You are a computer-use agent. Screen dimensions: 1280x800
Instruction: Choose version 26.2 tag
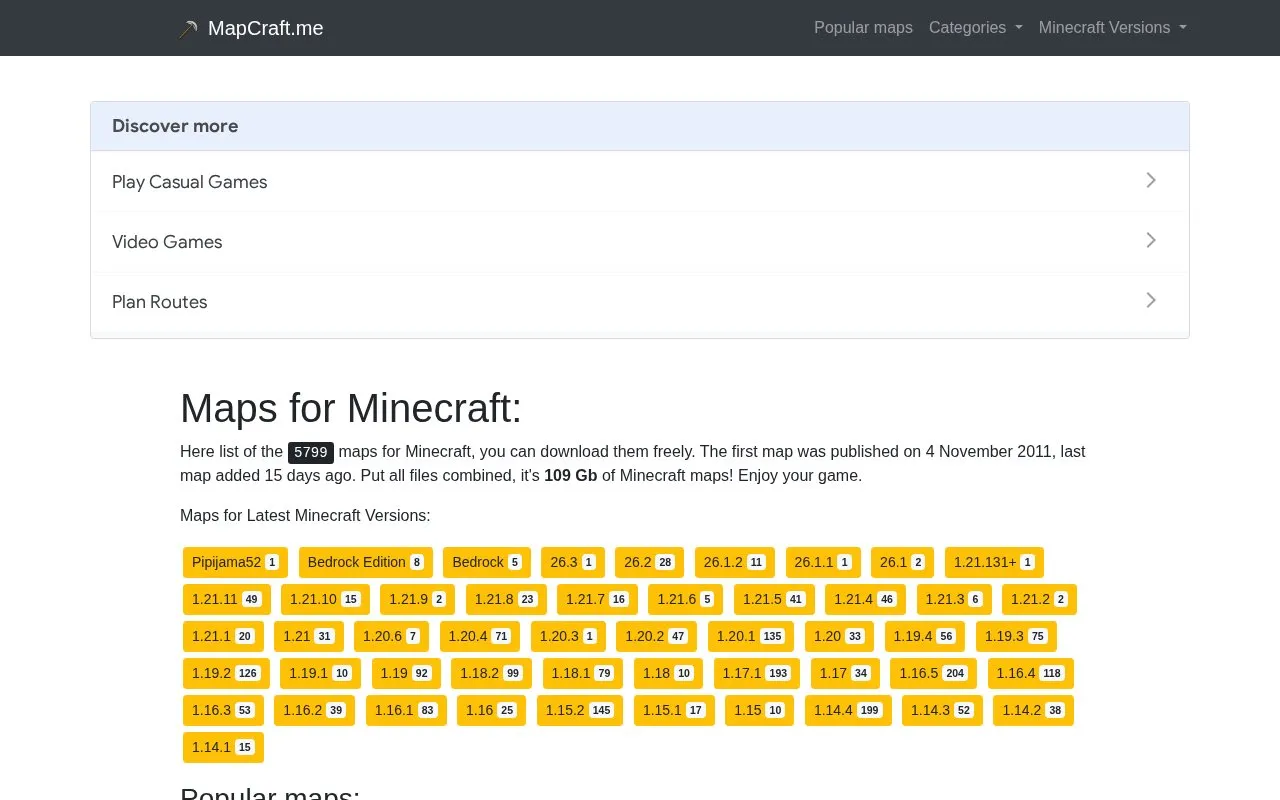(649, 562)
